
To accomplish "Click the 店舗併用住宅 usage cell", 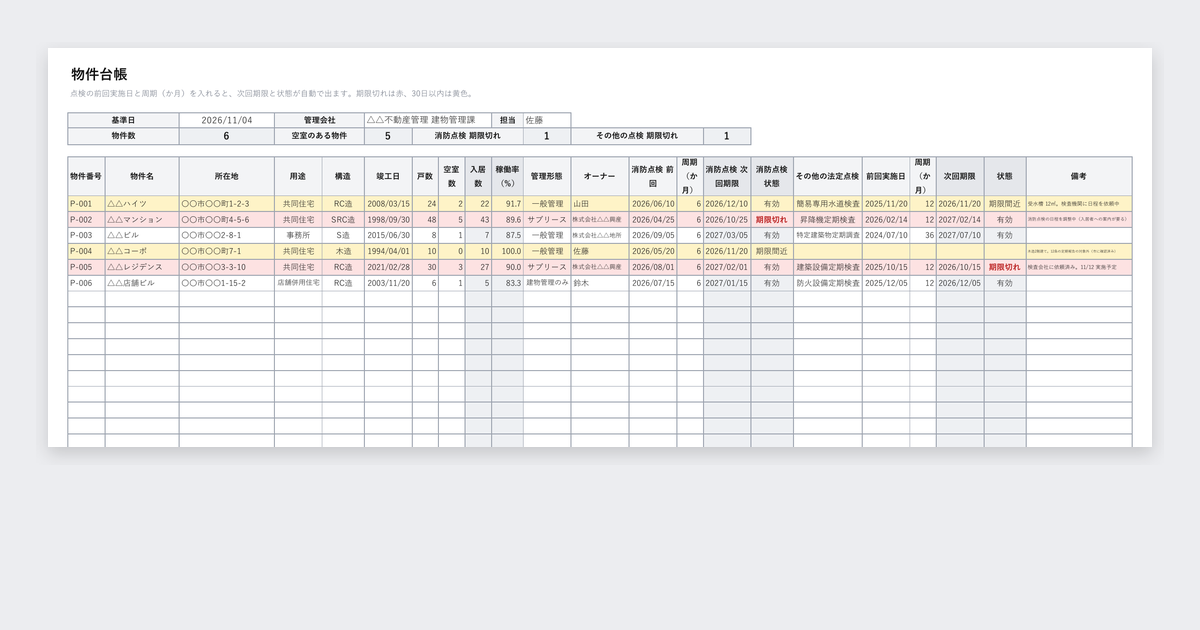I will 298,283.
